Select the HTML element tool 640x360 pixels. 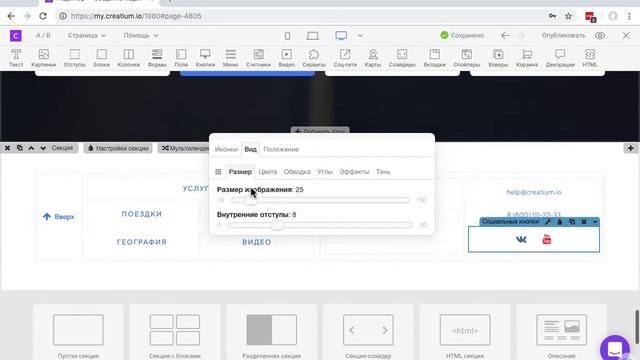590,58
